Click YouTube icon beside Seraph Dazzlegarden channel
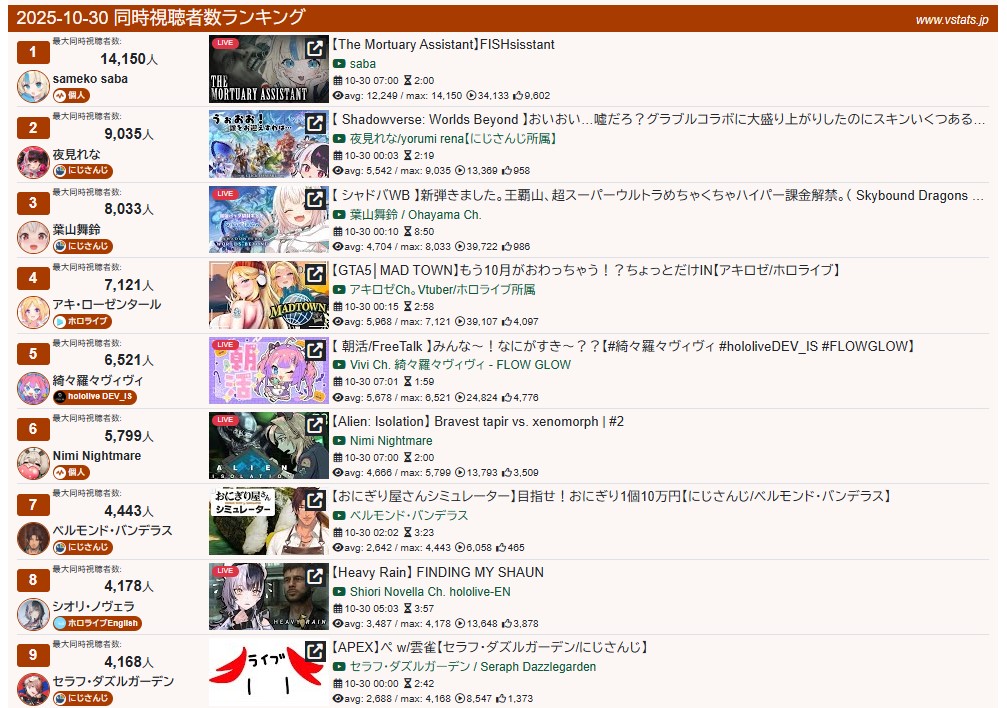1007x708 pixels. pyautogui.click(x=339, y=668)
